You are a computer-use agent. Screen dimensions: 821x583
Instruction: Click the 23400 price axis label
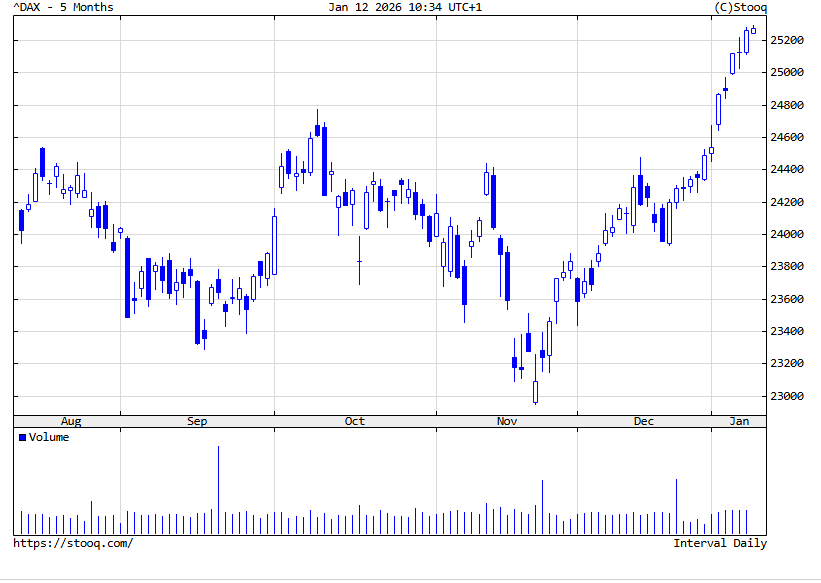(x=786, y=331)
